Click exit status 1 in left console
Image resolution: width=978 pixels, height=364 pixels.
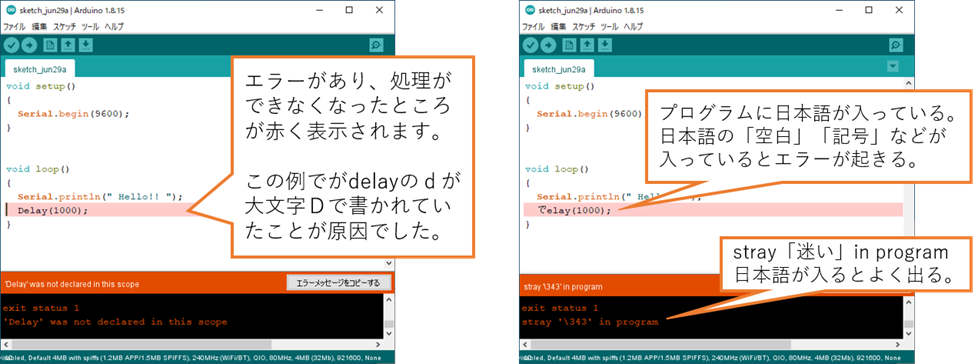pyautogui.click(x=41, y=308)
